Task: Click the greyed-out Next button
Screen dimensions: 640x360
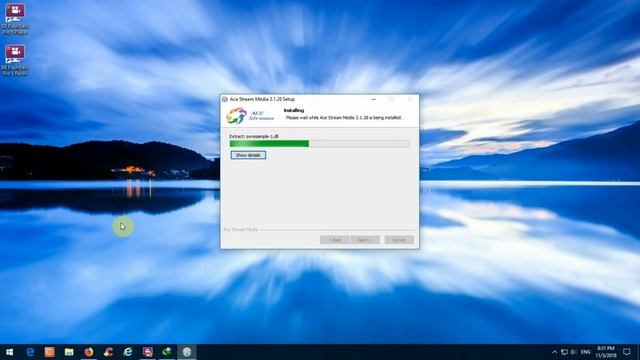Action: 364,240
